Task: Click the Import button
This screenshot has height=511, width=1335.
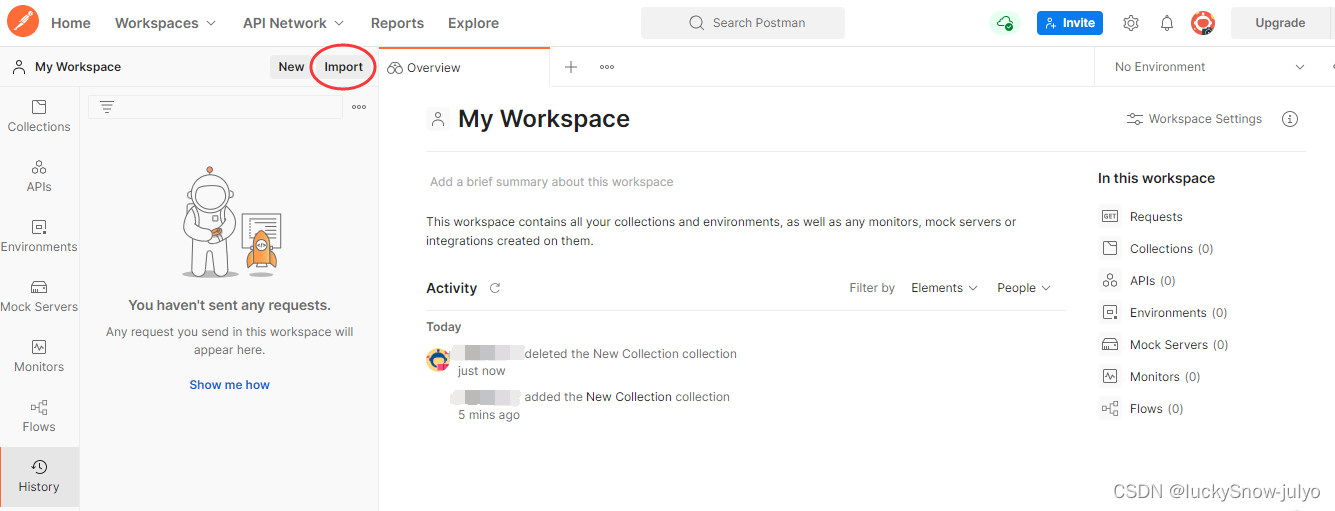Action: click(343, 67)
